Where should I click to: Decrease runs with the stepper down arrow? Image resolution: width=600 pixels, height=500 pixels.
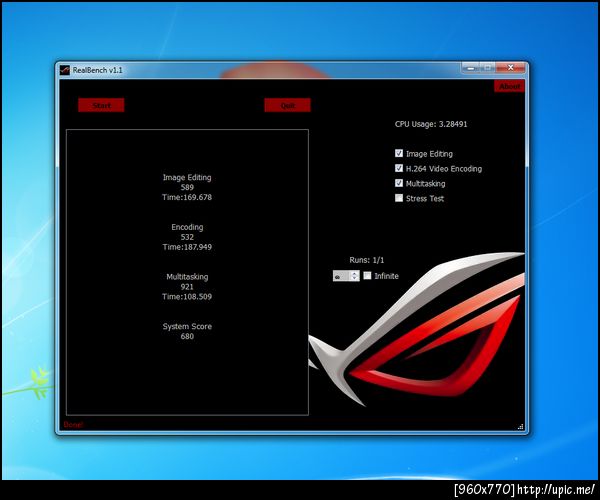tap(355, 279)
